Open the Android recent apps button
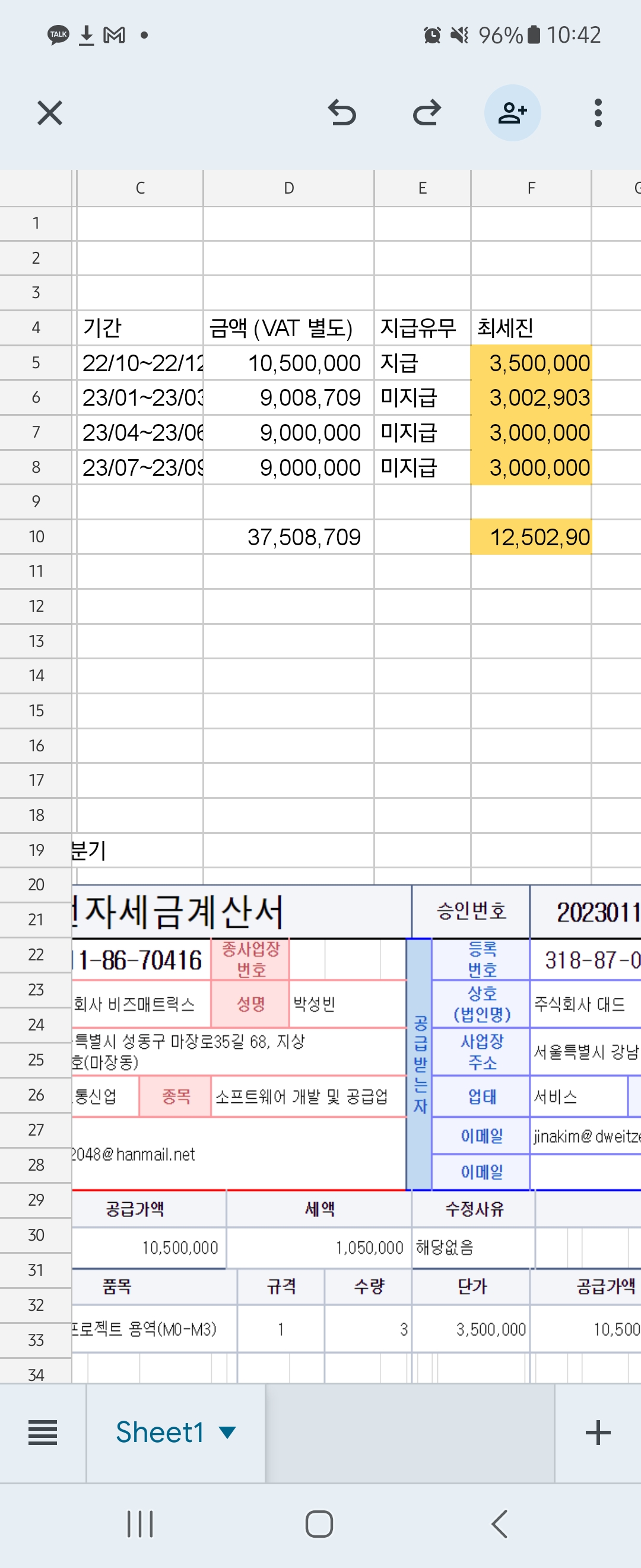This screenshot has height=1568, width=641. pyautogui.click(x=140, y=1524)
